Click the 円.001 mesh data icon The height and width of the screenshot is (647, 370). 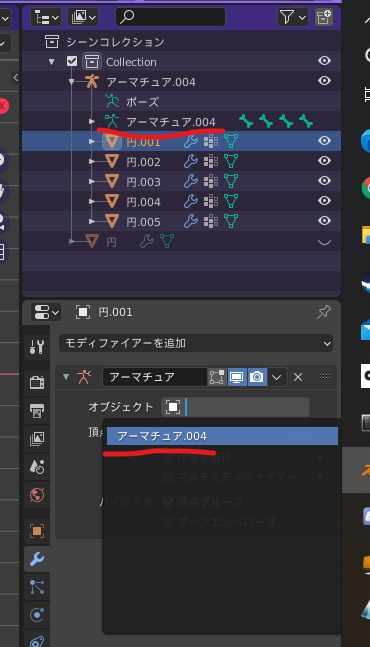point(231,141)
